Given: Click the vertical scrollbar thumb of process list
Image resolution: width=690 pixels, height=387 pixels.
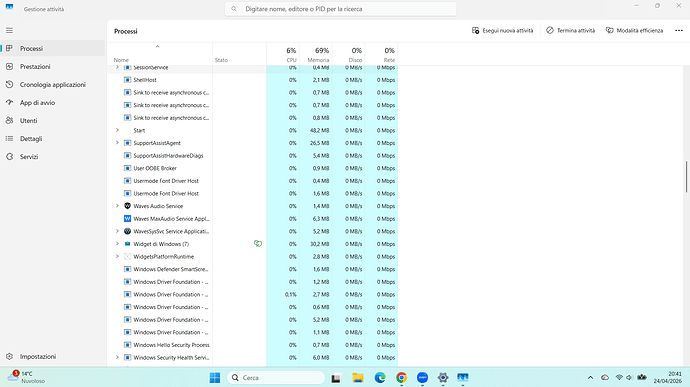Looking at the screenshot, I should [686, 177].
